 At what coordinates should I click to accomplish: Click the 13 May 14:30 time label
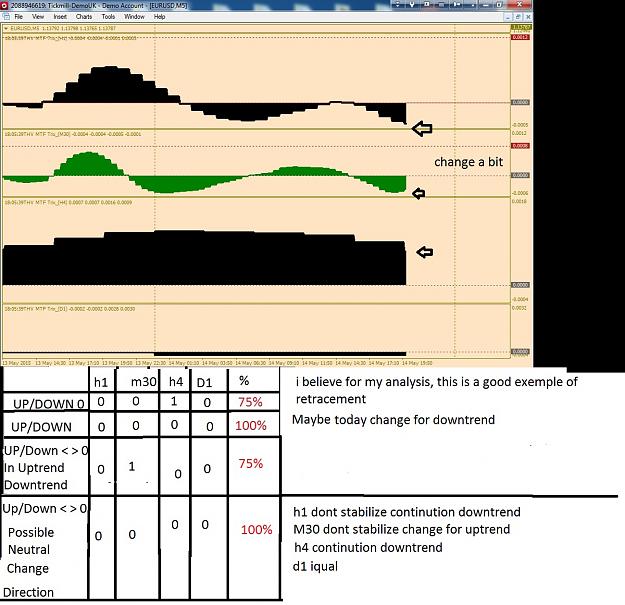pos(51,363)
